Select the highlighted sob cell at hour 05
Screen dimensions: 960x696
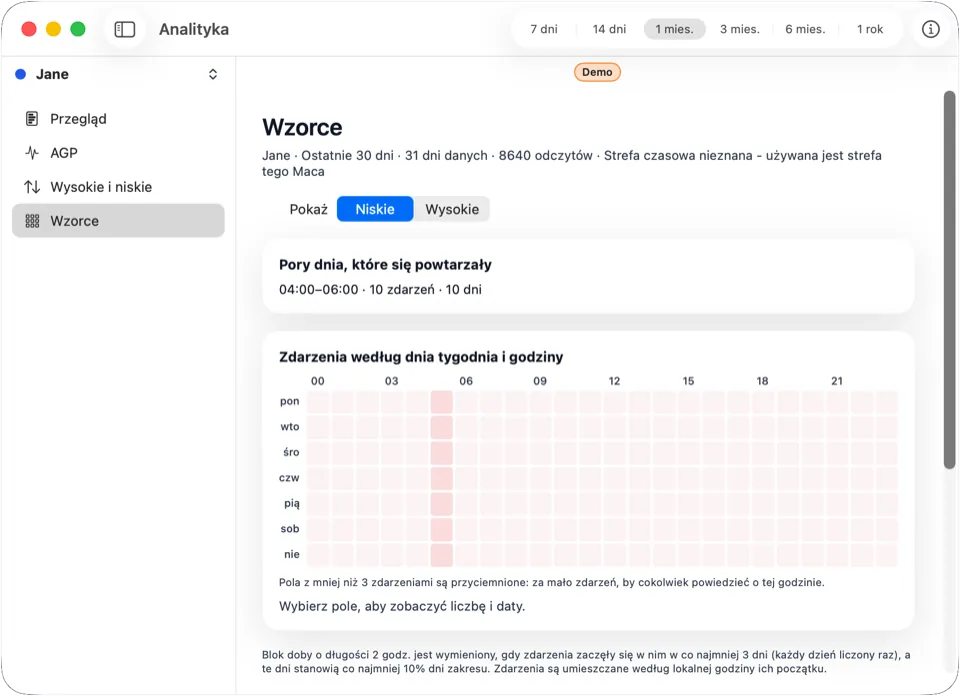[x=441, y=529]
